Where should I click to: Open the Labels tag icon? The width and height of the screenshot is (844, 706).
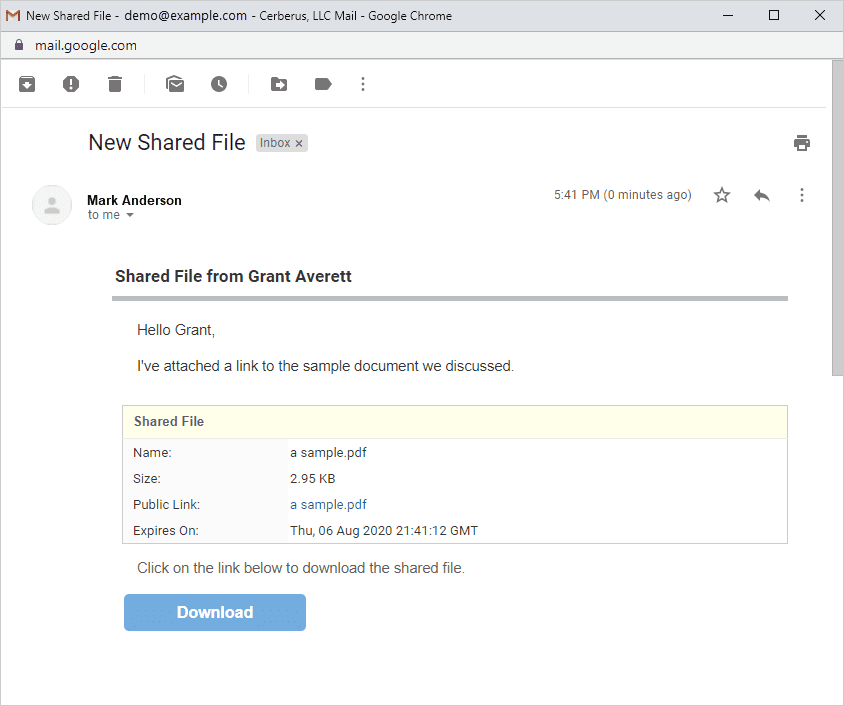click(323, 85)
